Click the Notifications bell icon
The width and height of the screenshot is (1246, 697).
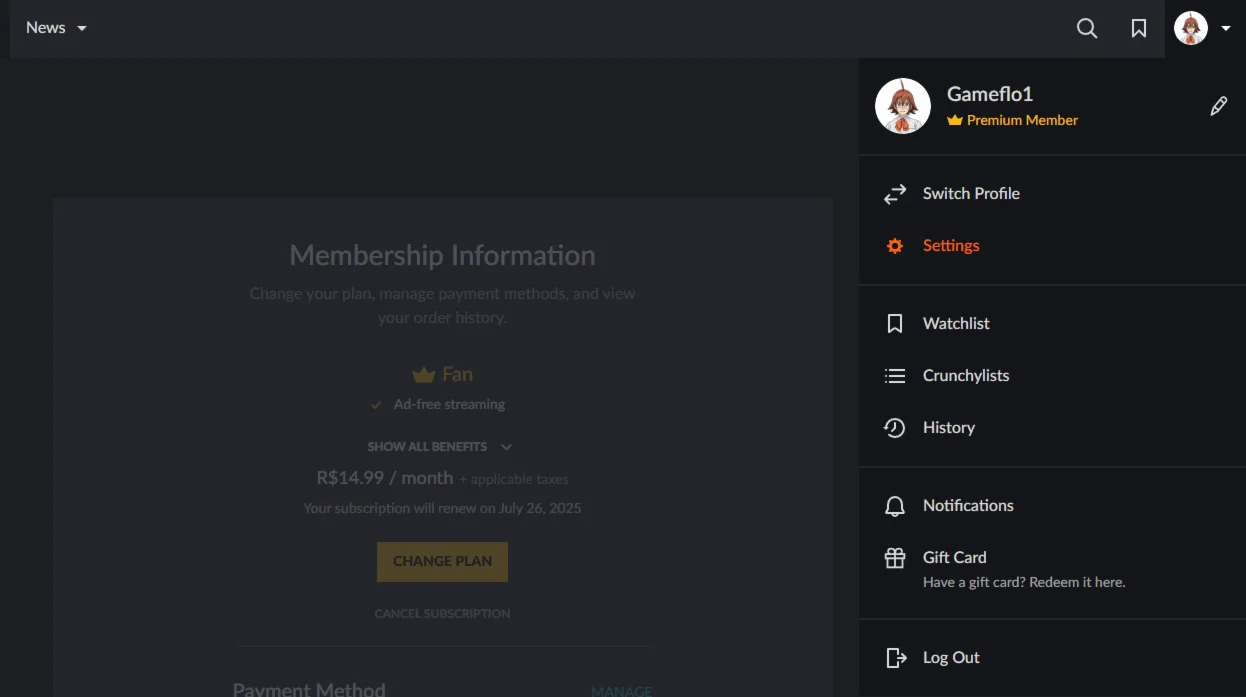(x=895, y=506)
